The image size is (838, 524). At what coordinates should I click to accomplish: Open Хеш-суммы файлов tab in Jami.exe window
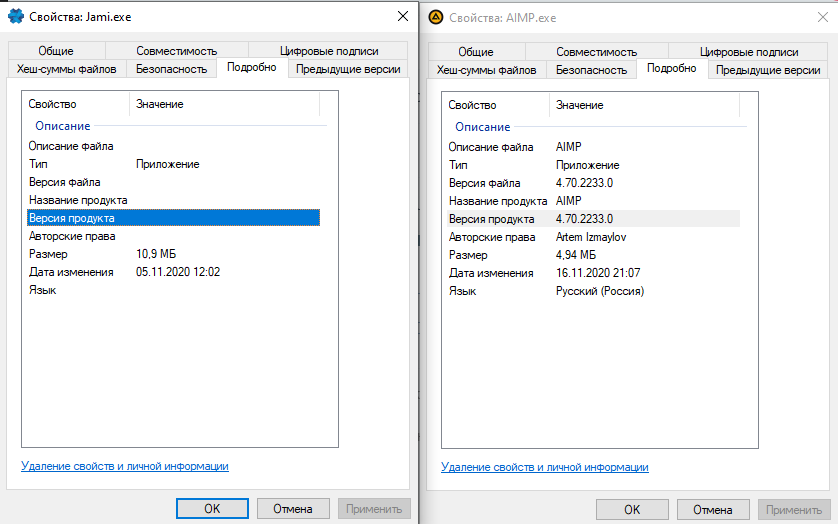(66, 69)
